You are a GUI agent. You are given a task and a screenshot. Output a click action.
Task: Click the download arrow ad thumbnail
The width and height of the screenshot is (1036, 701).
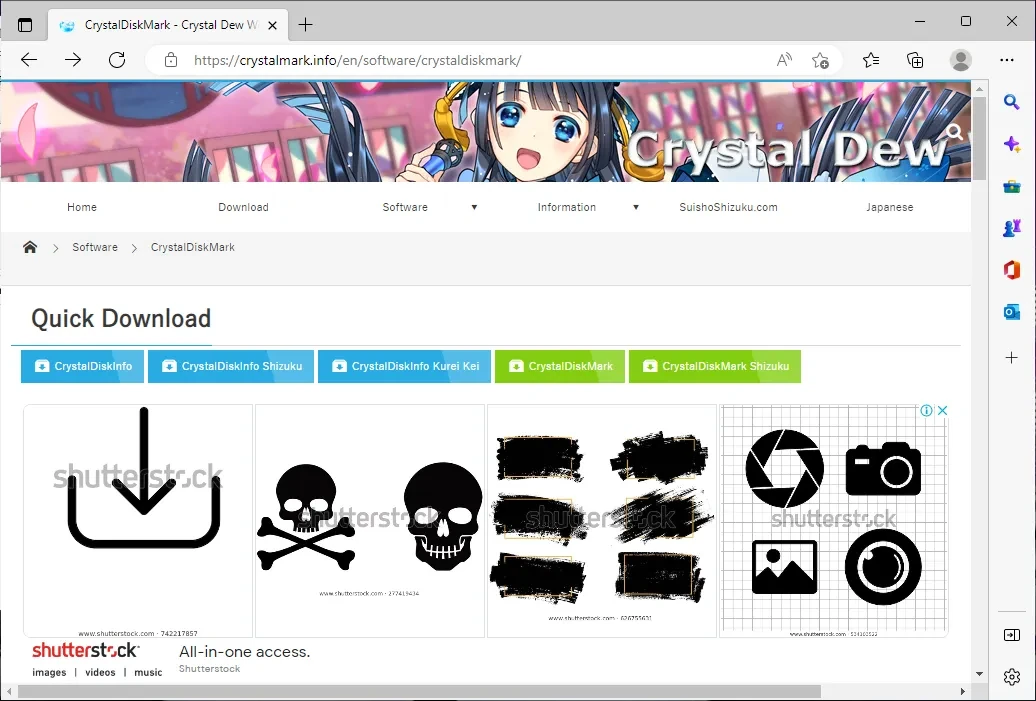click(138, 521)
